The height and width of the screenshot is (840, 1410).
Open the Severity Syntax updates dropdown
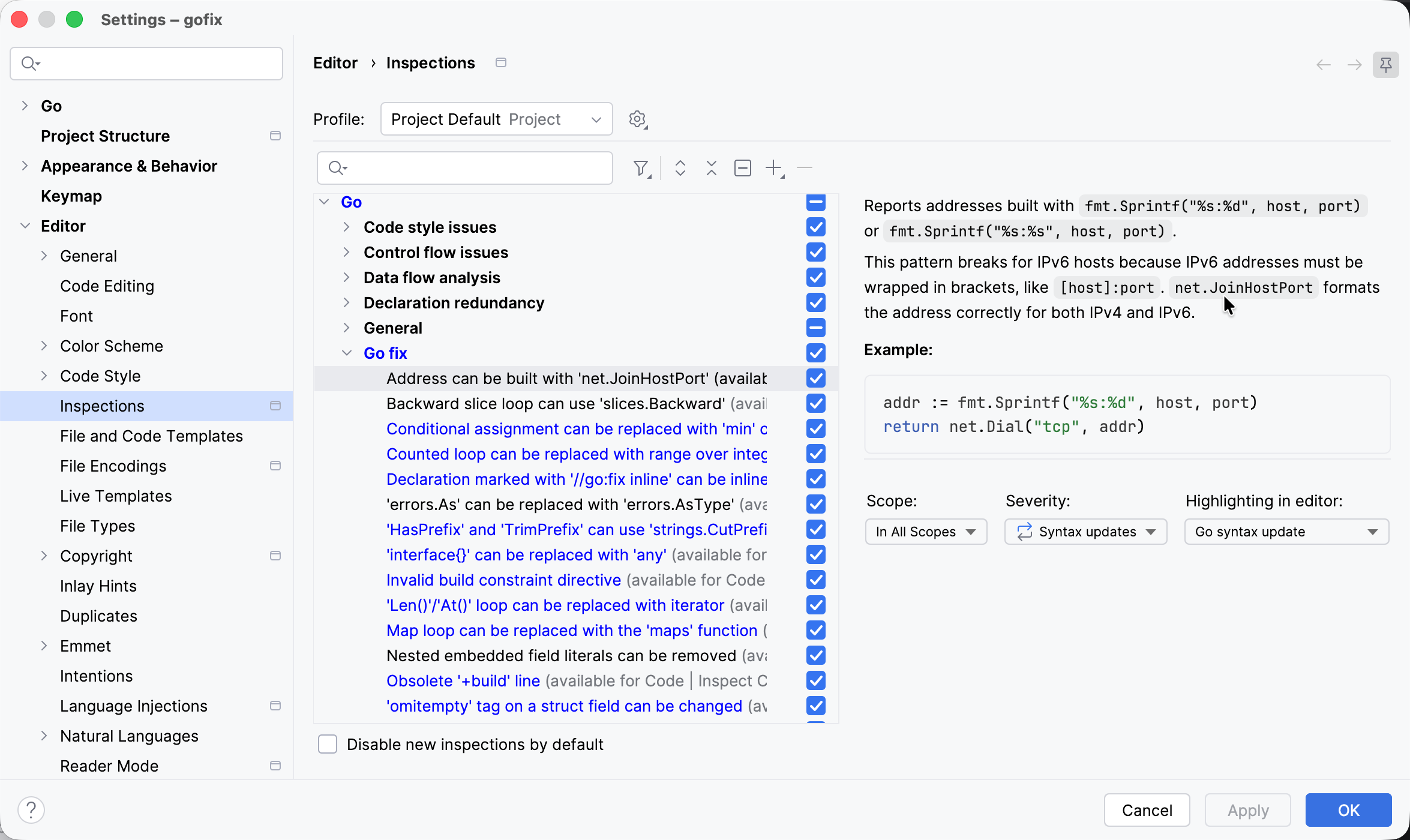tap(1085, 532)
